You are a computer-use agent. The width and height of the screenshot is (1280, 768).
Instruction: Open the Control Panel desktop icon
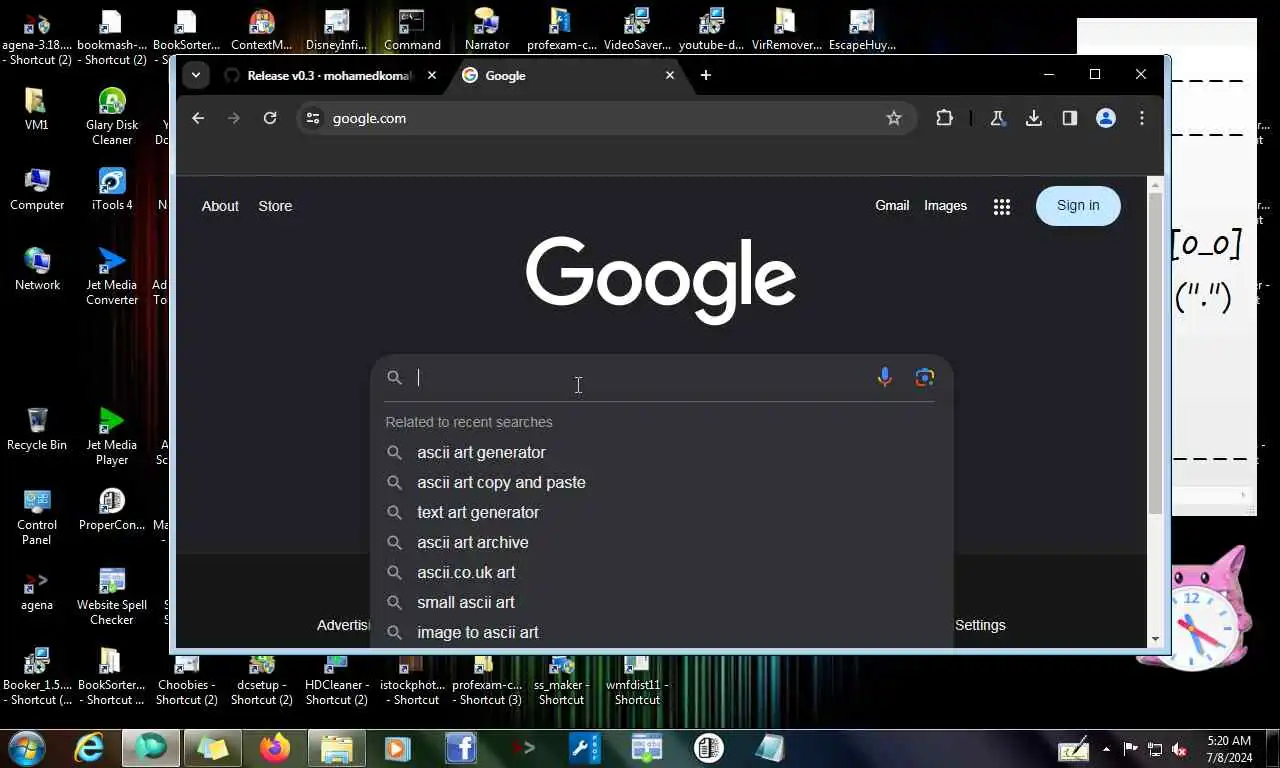[x=37, y=517]
